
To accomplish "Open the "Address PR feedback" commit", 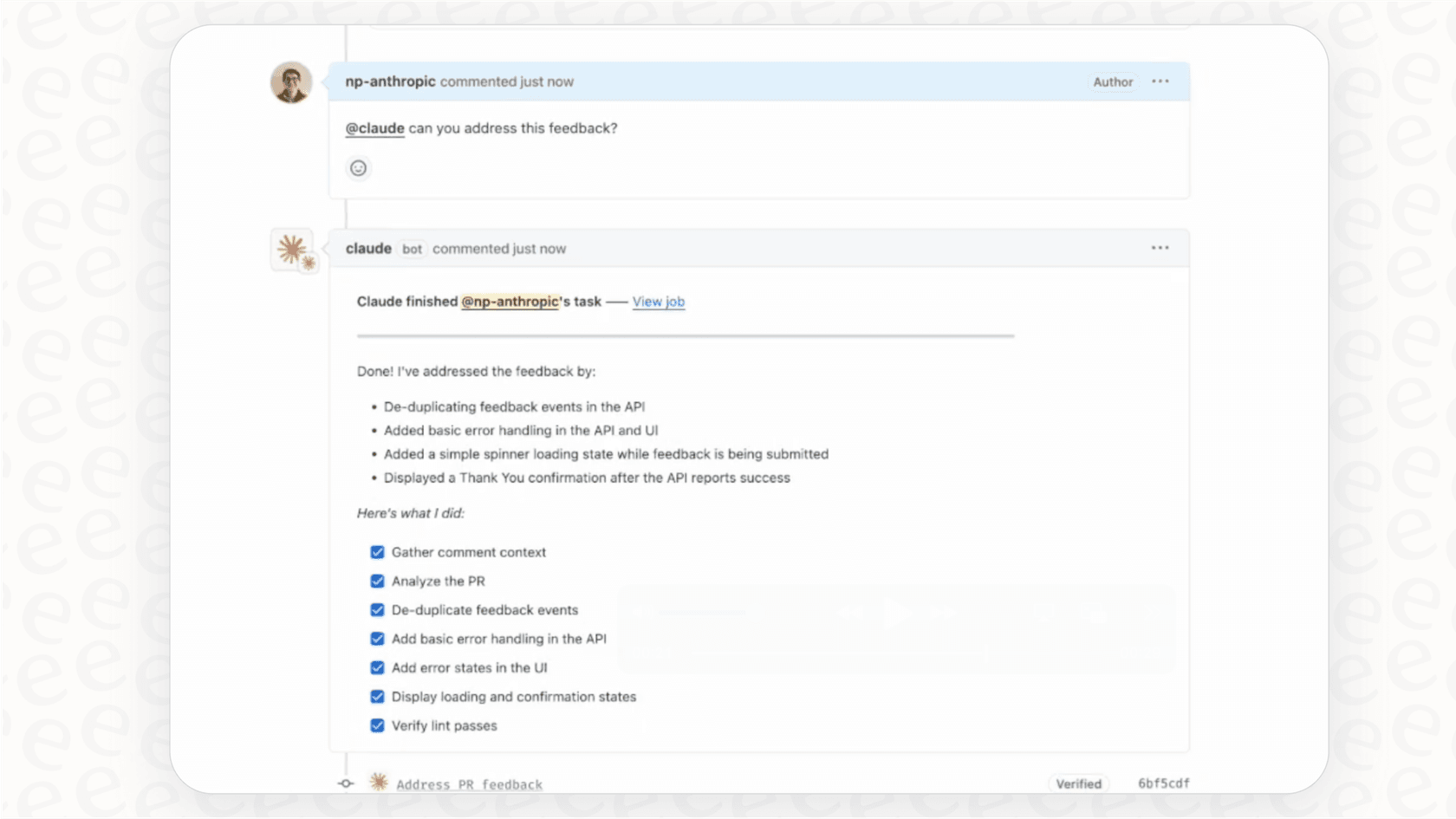I will [469, 783].
